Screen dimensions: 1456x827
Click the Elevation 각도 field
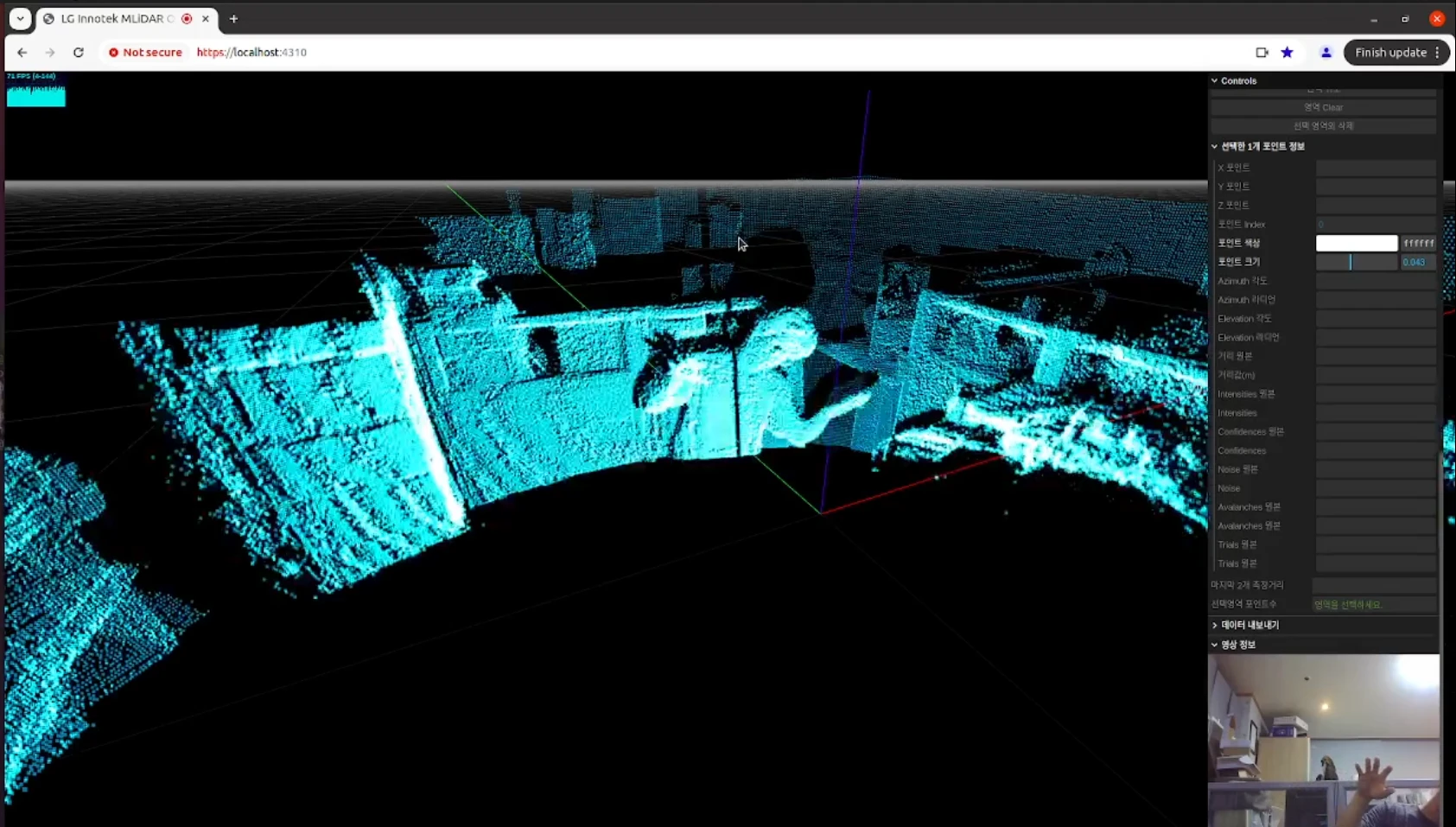click(1376, 319)
